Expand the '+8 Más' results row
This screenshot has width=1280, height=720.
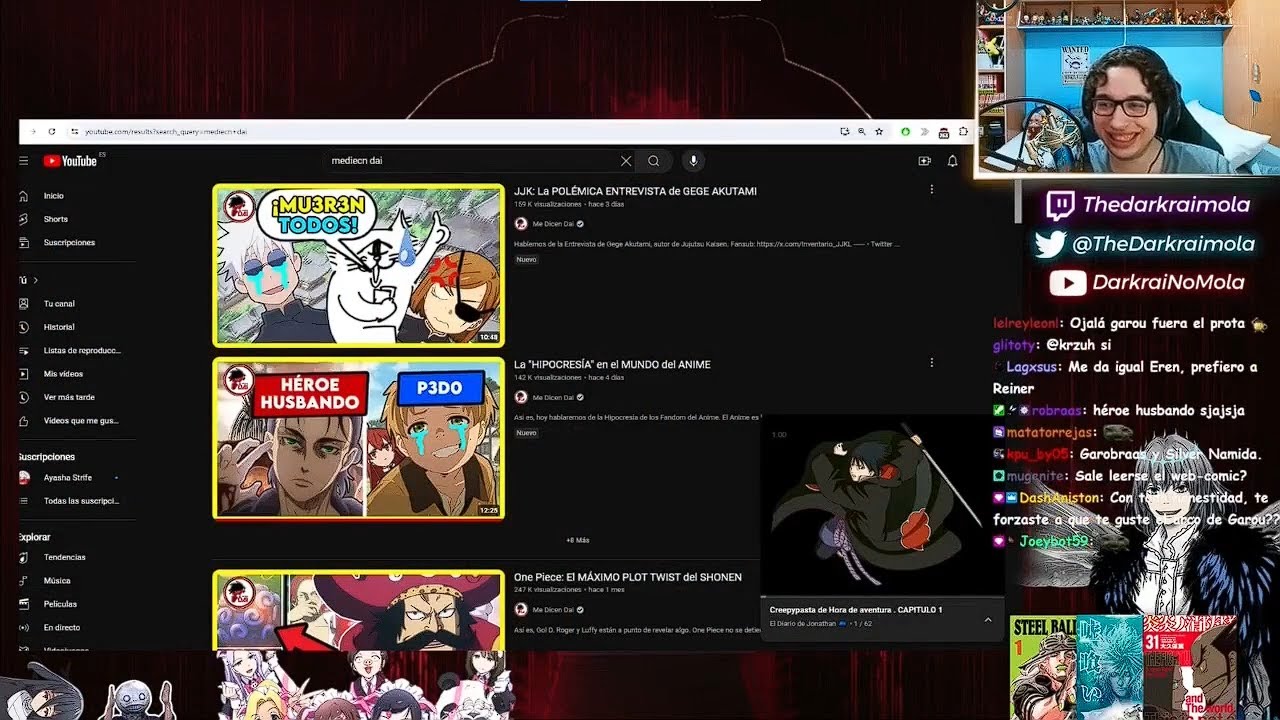pos(578,540)
